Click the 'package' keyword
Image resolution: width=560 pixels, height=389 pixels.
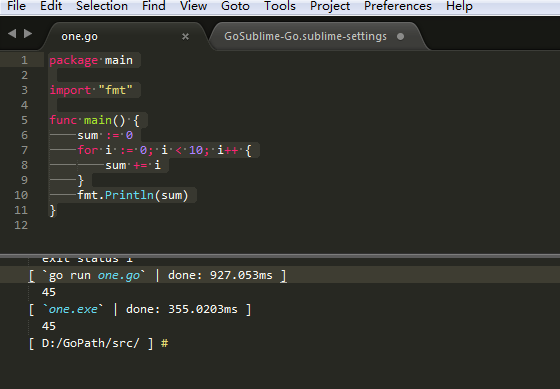[x=74, y=60]
